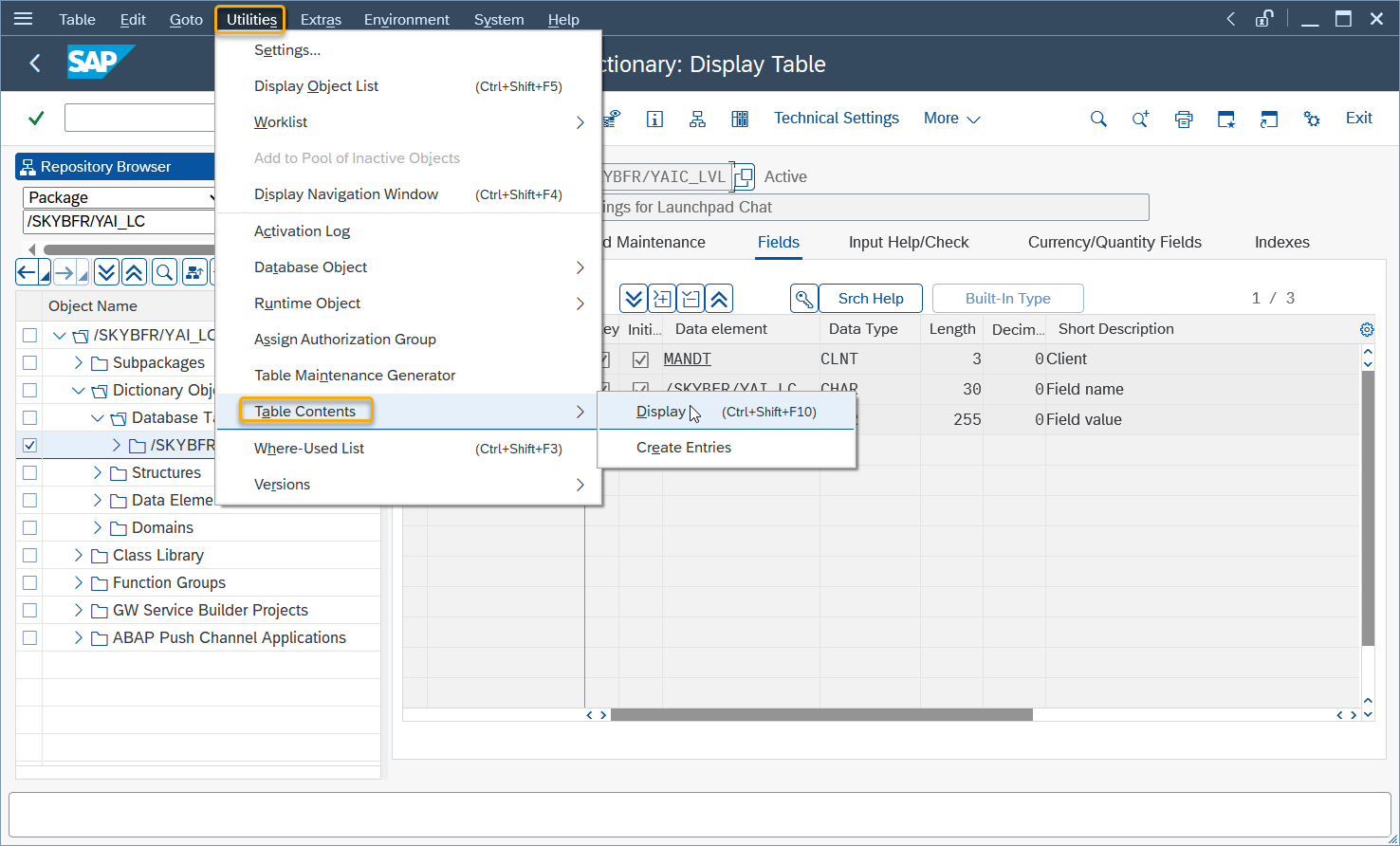Open the More dropdown in toolbar

951,119
